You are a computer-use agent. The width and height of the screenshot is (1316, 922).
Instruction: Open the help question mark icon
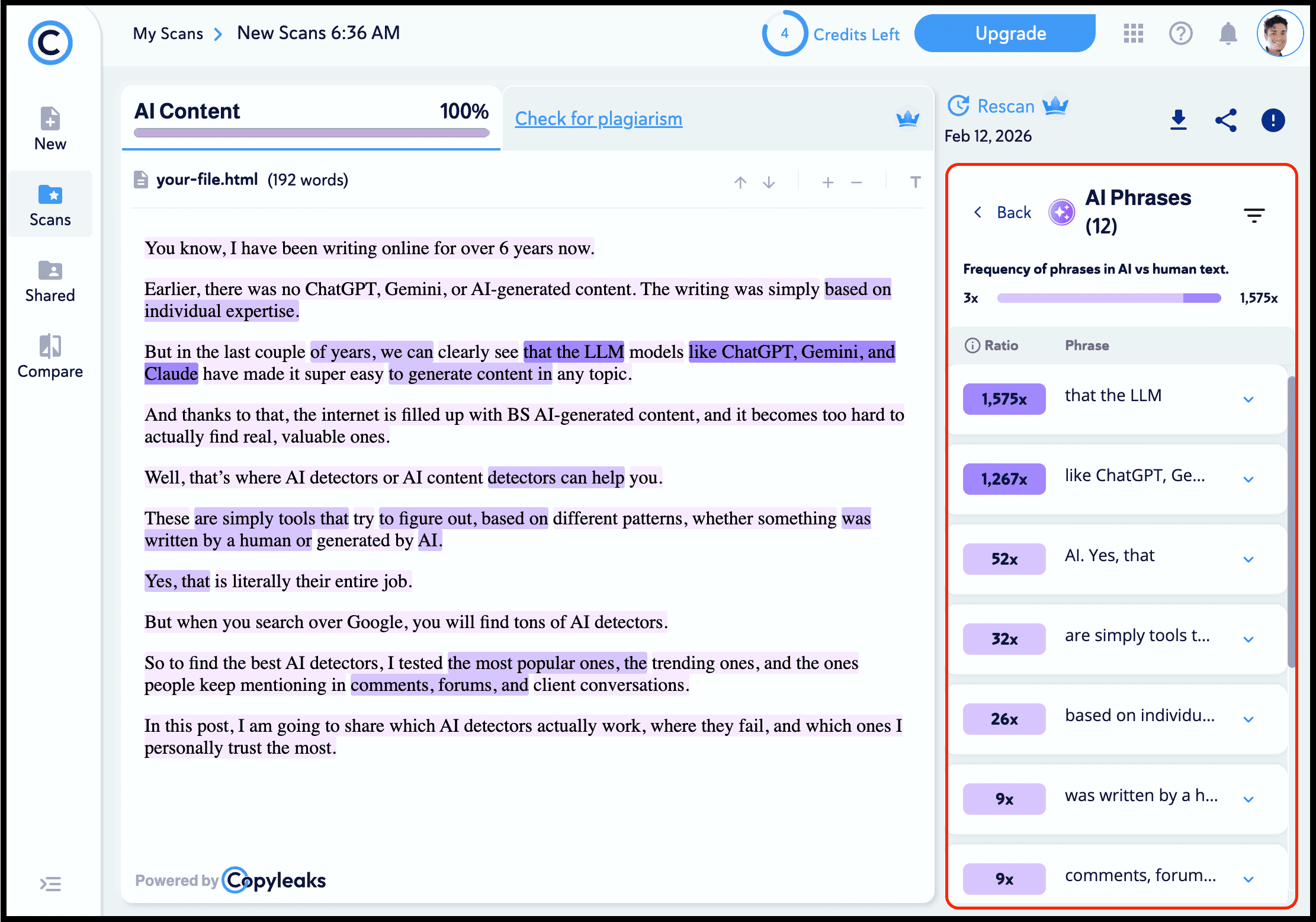[1181, 33]
